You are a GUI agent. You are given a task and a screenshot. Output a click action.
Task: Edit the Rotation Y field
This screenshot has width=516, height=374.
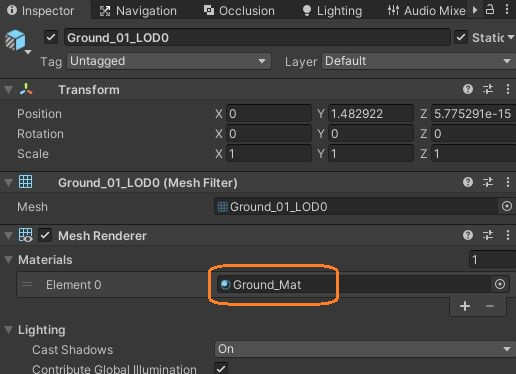click(x=371, y=134)
